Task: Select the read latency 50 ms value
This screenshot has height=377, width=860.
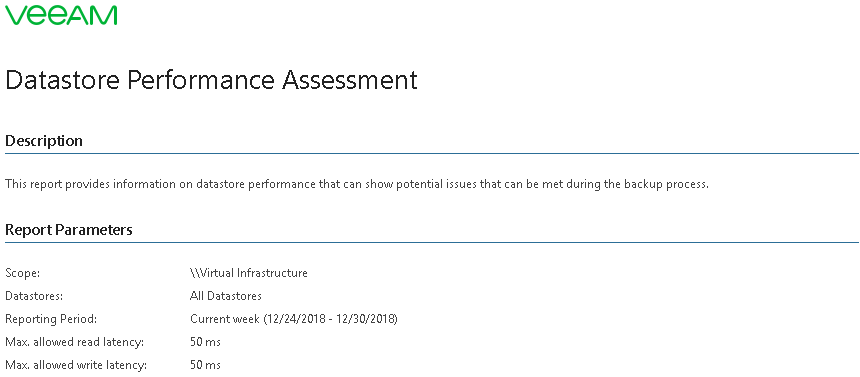Action: [x=205, y=342]
